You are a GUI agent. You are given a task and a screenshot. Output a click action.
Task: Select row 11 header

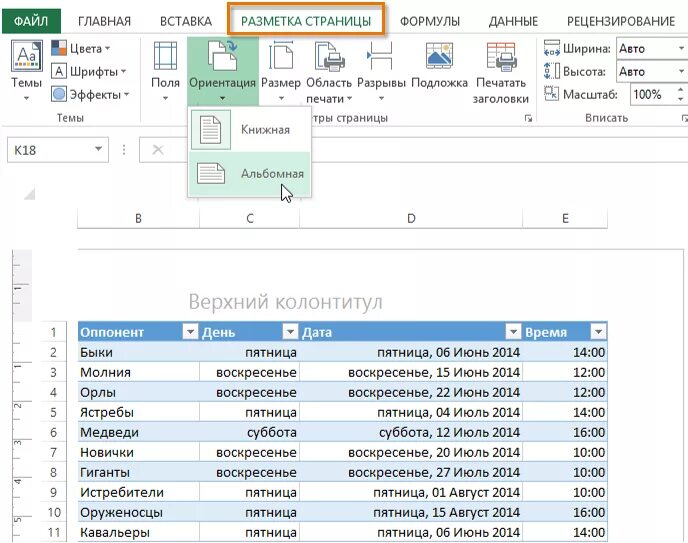click(x=54, y=532)
